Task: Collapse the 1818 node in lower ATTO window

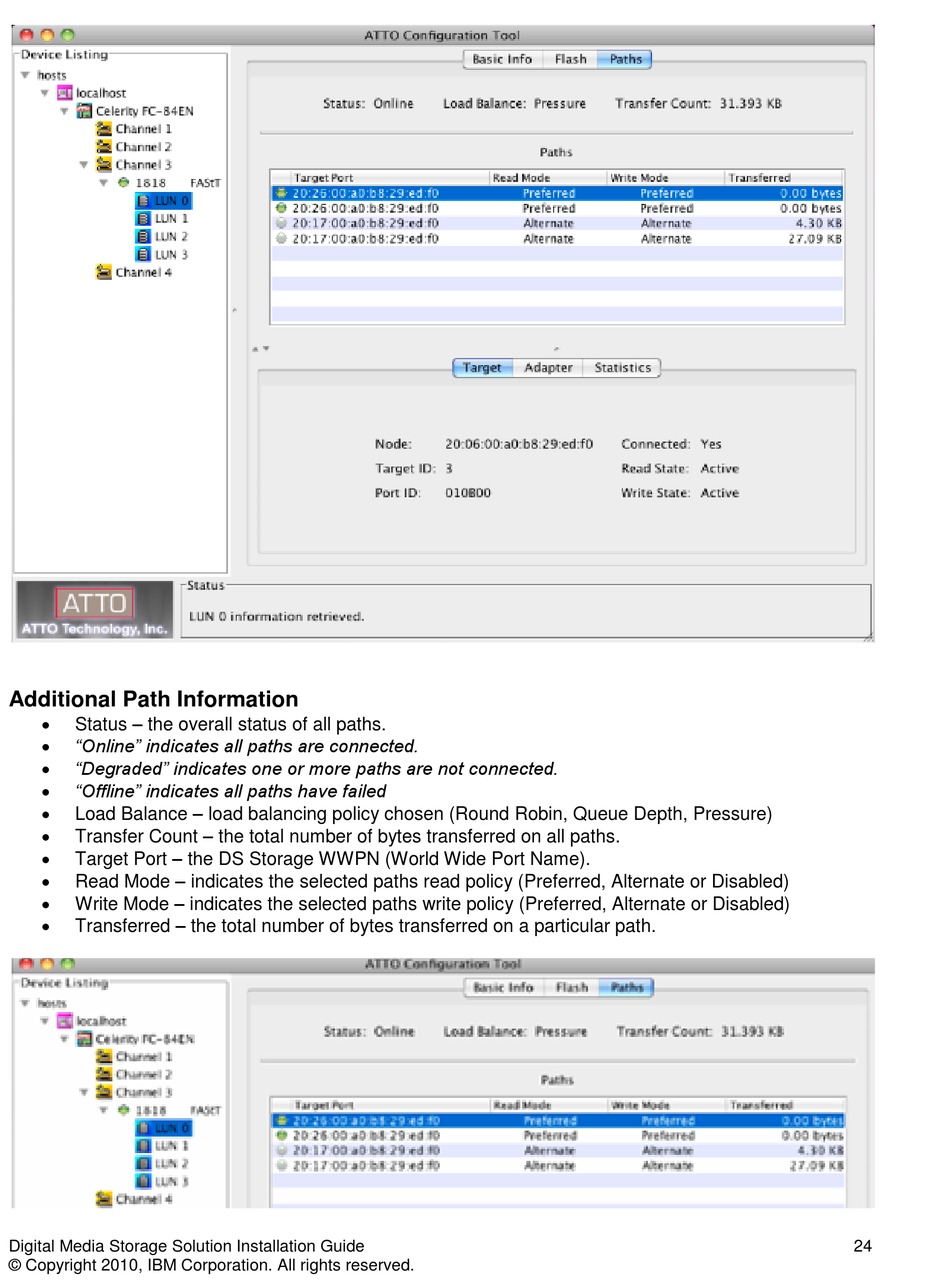Action: click(103, 1110)
